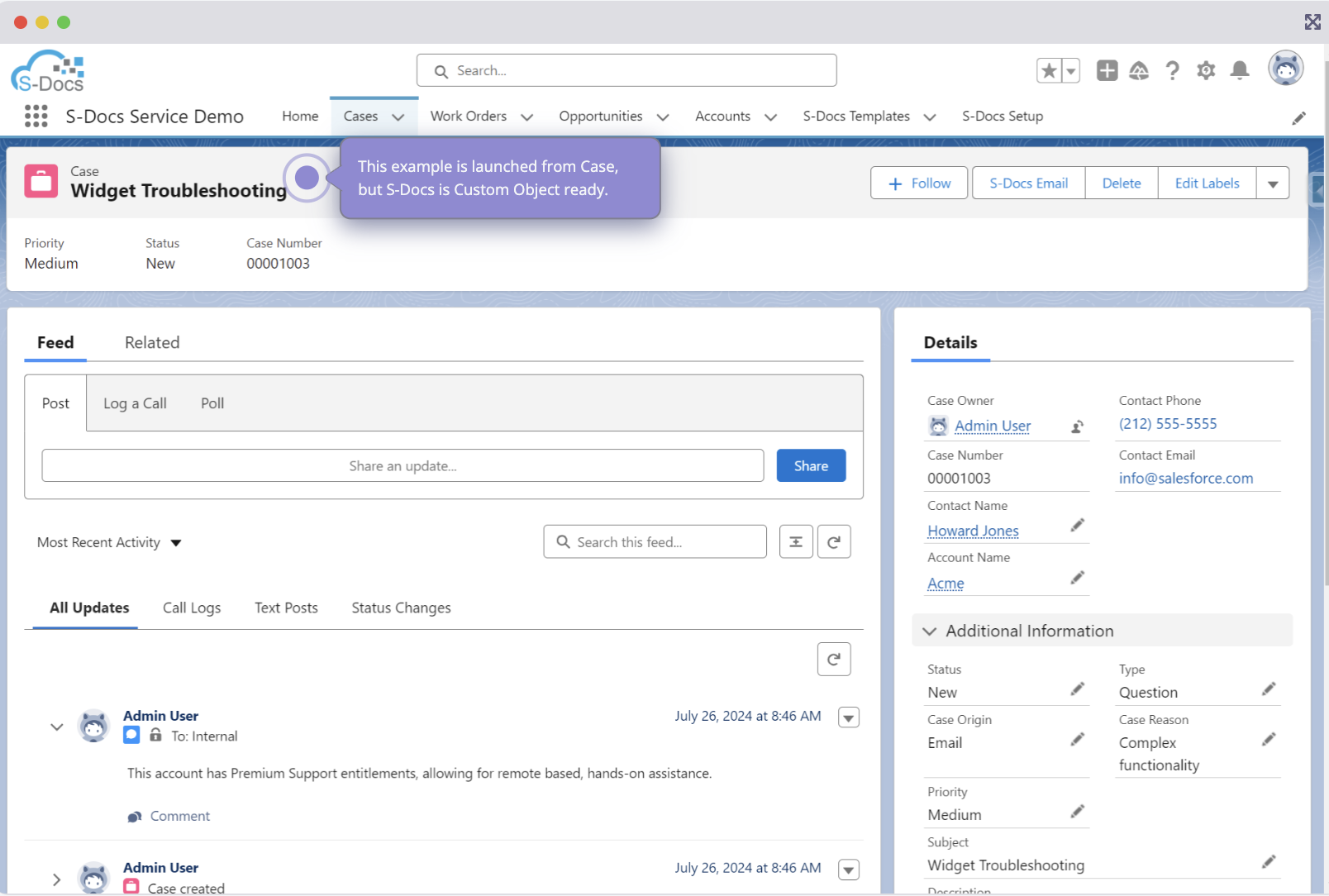Click the Favorites star icon
The width and height of the screenshot is (1329, 896).
point(1049,71)
